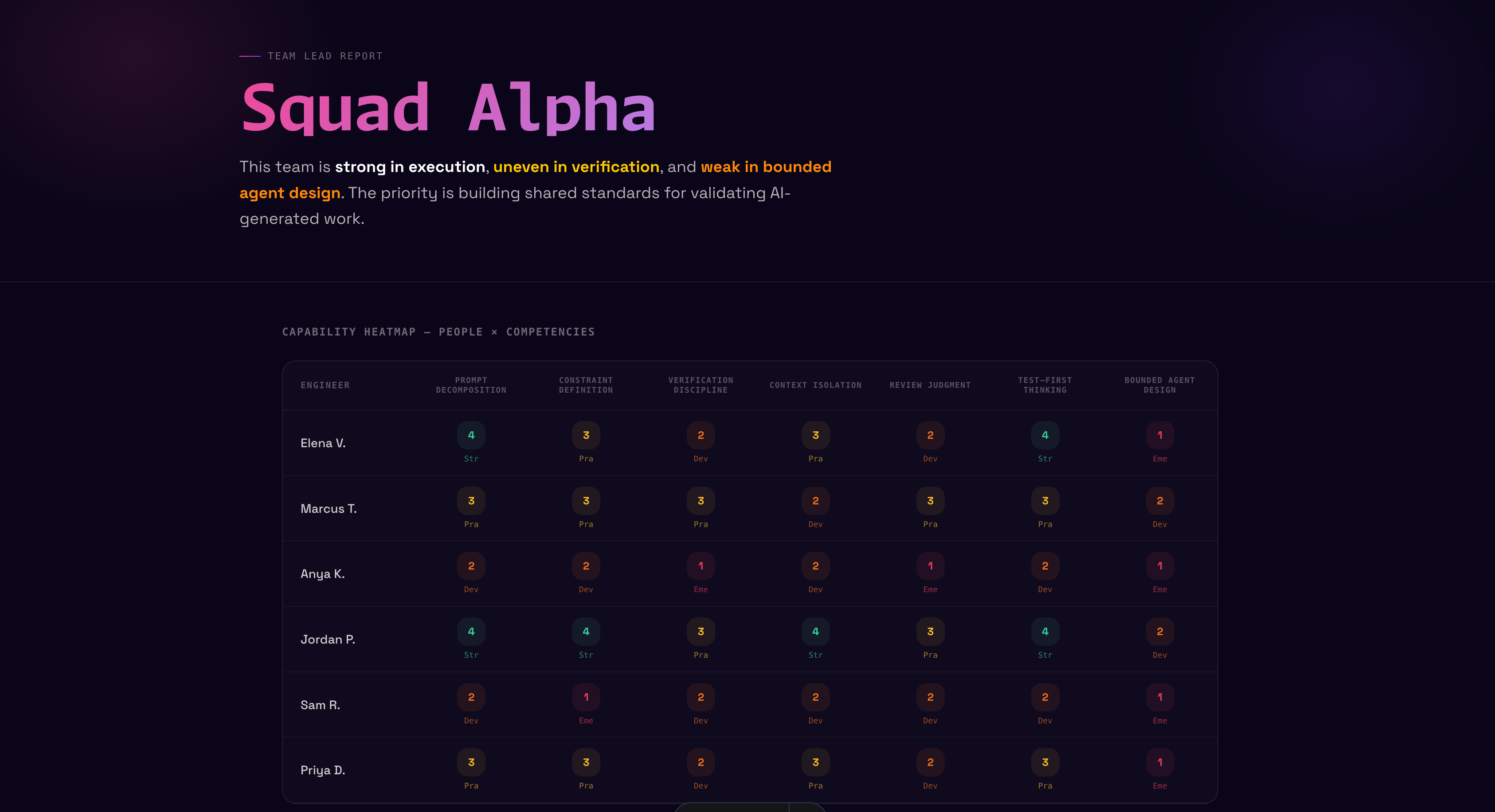
Task: Open Anya K.'s Prompt Decomposition score 2
Action: 471,566
